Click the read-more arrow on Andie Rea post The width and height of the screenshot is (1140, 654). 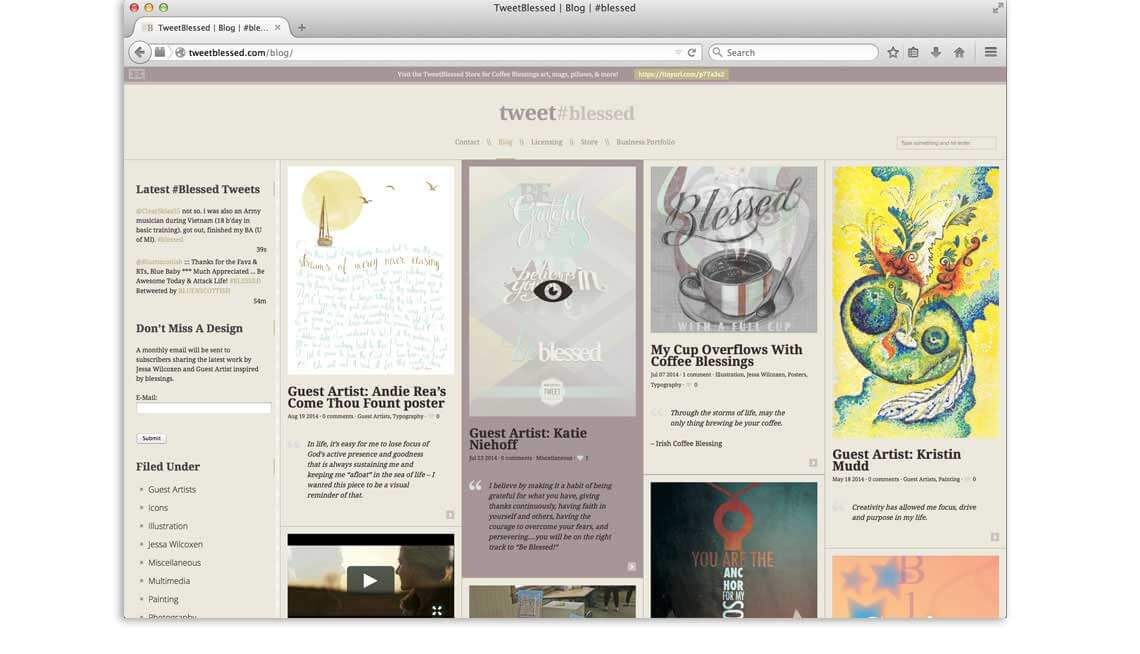click(450, 515)
